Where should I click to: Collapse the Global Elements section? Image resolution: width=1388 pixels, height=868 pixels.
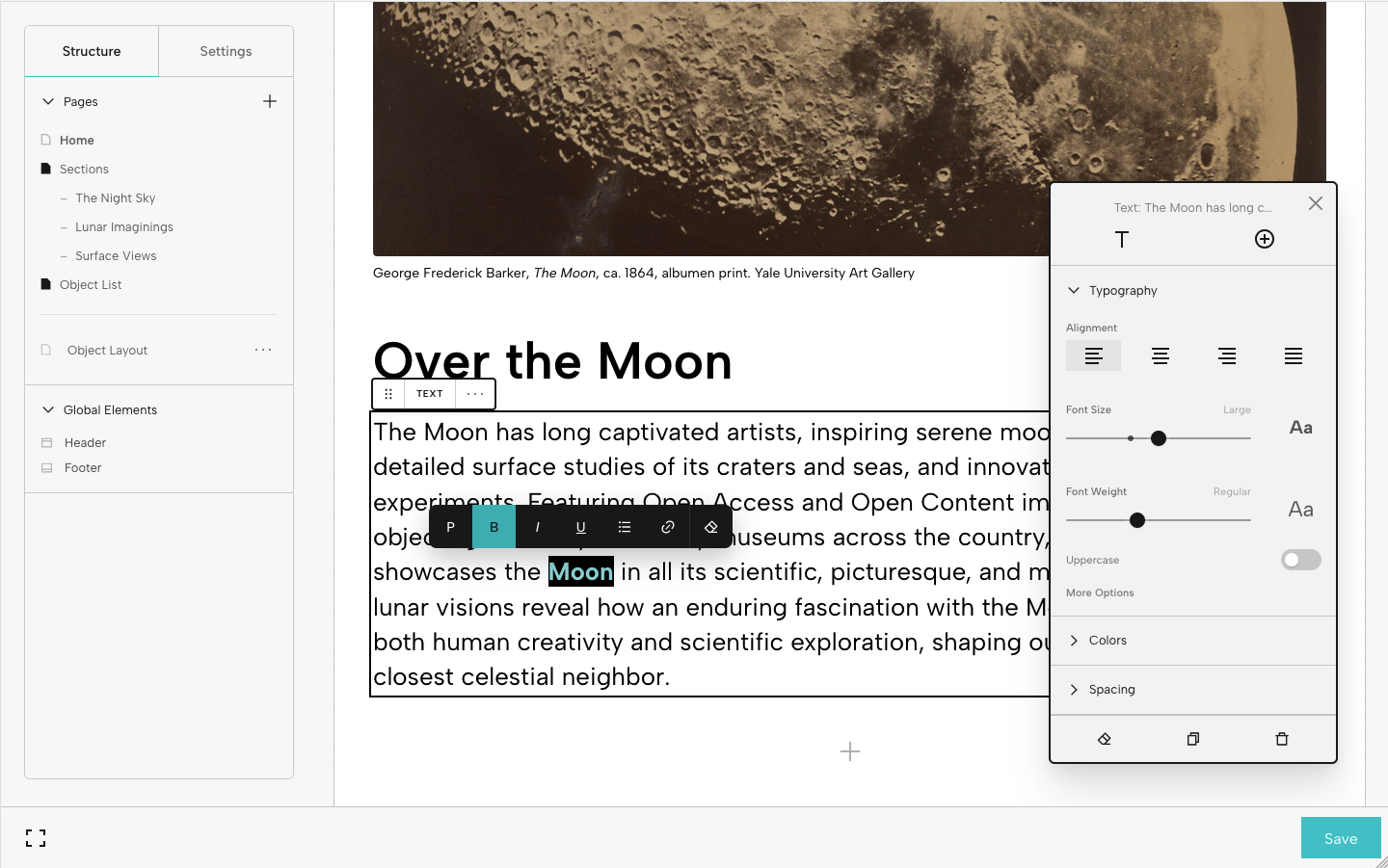pyautogui.click(x=48, y=409)
